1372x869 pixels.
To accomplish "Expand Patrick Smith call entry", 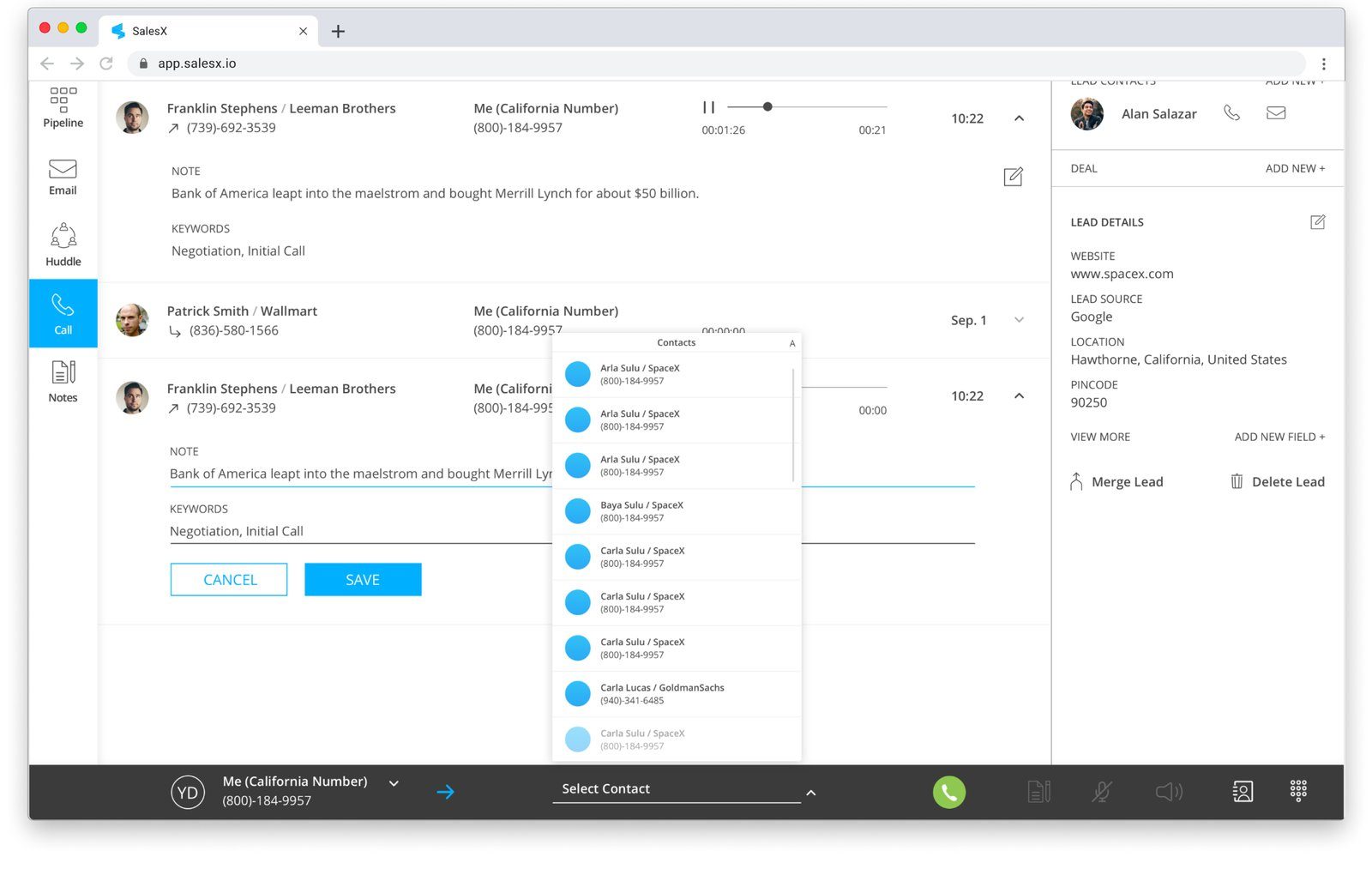I will [x=1019, y=320].
